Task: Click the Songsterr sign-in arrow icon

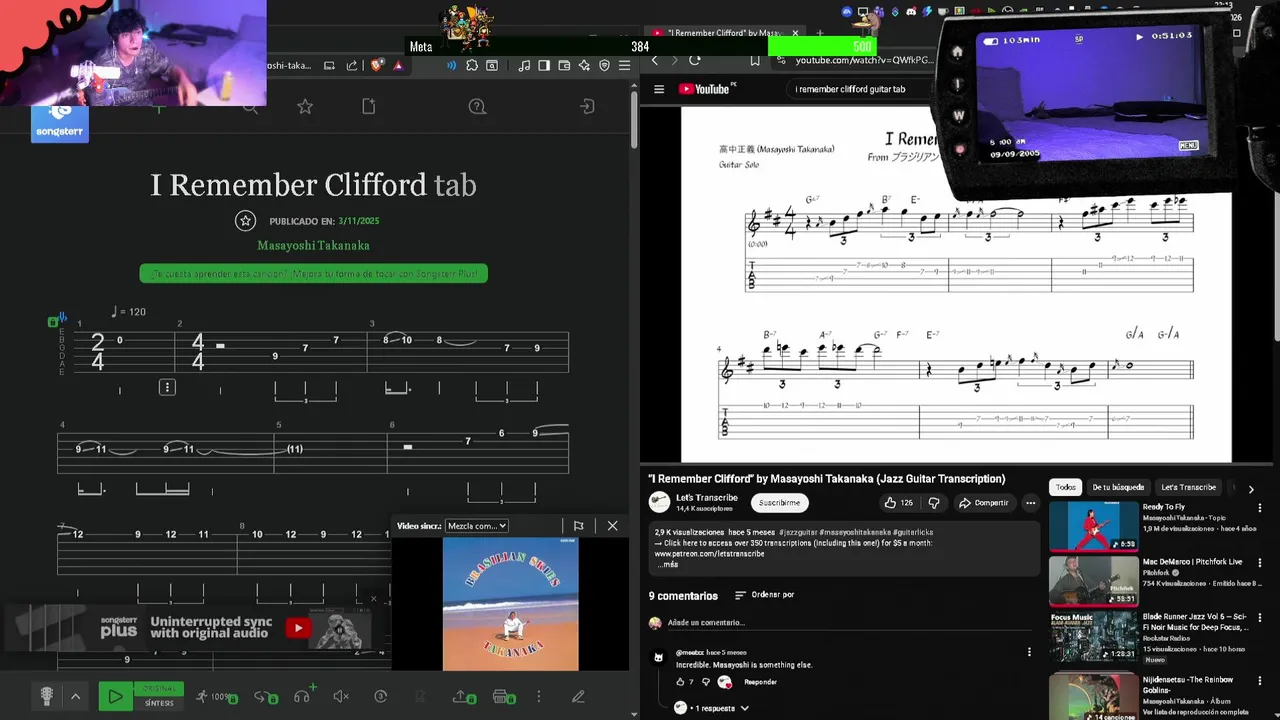Action: (x=588, y=106)
